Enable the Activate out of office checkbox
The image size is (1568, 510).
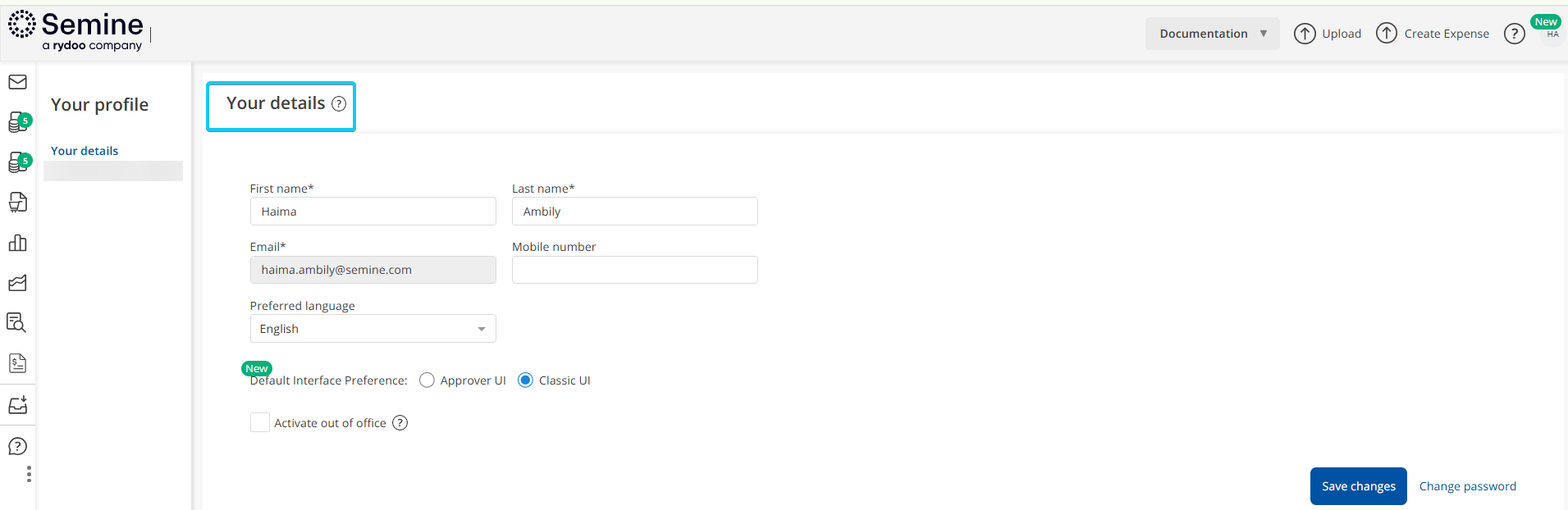coord(259,422)
